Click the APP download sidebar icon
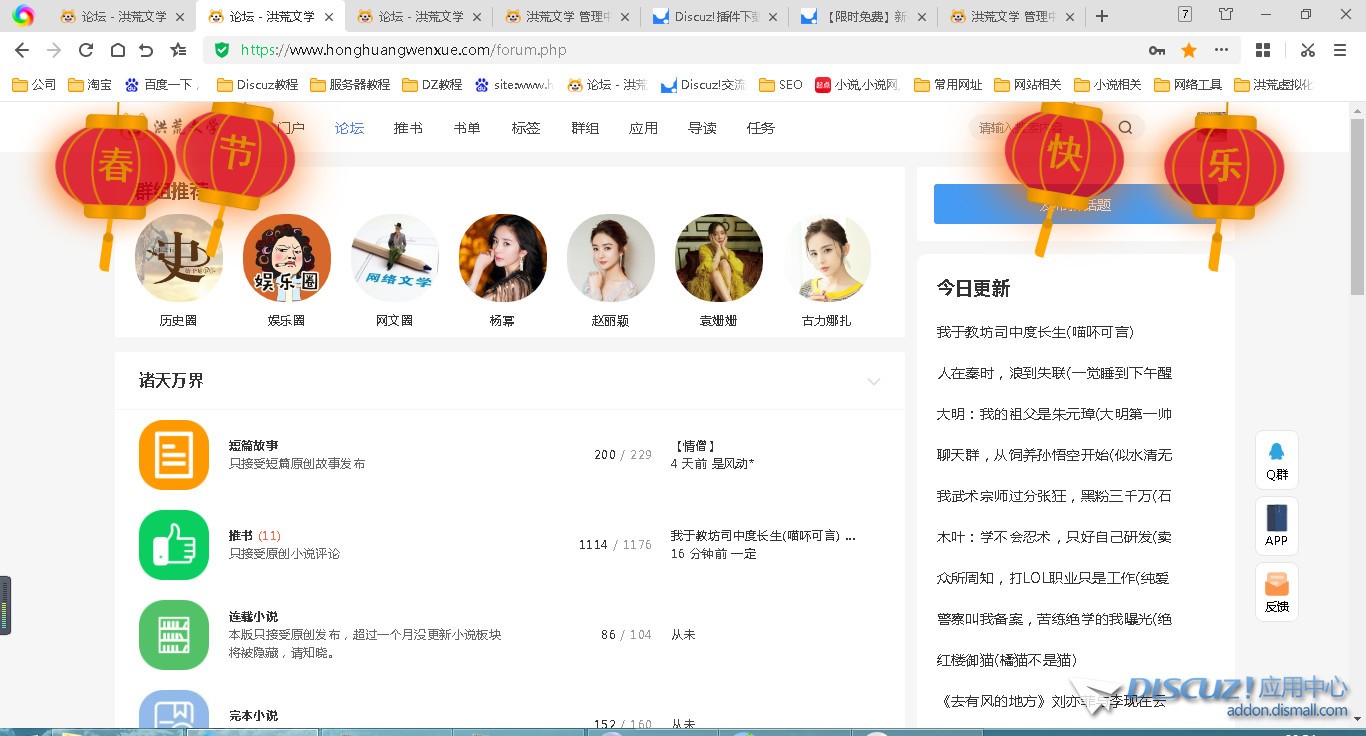Image resolution: width=1366 pixels, height=736 pixels. click(1277, 526)
